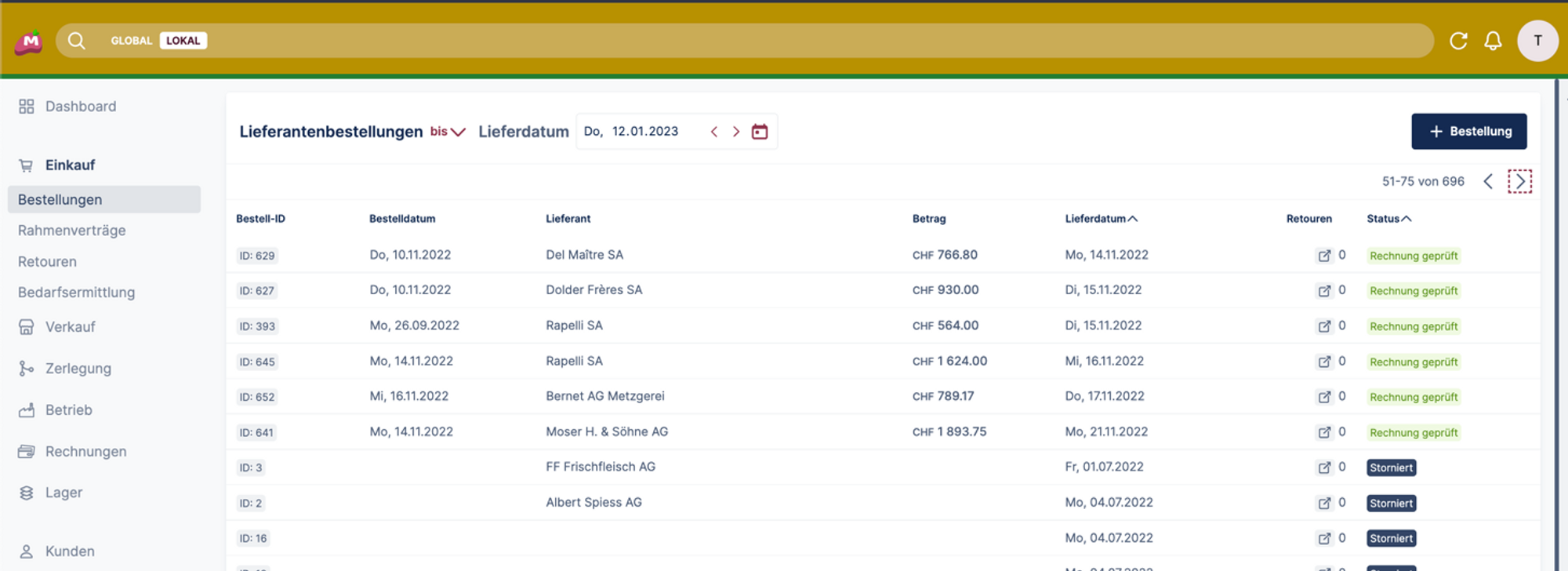Click the refresh icon in top bar
Viewport: 1568px width, 571px height.
1457,41
